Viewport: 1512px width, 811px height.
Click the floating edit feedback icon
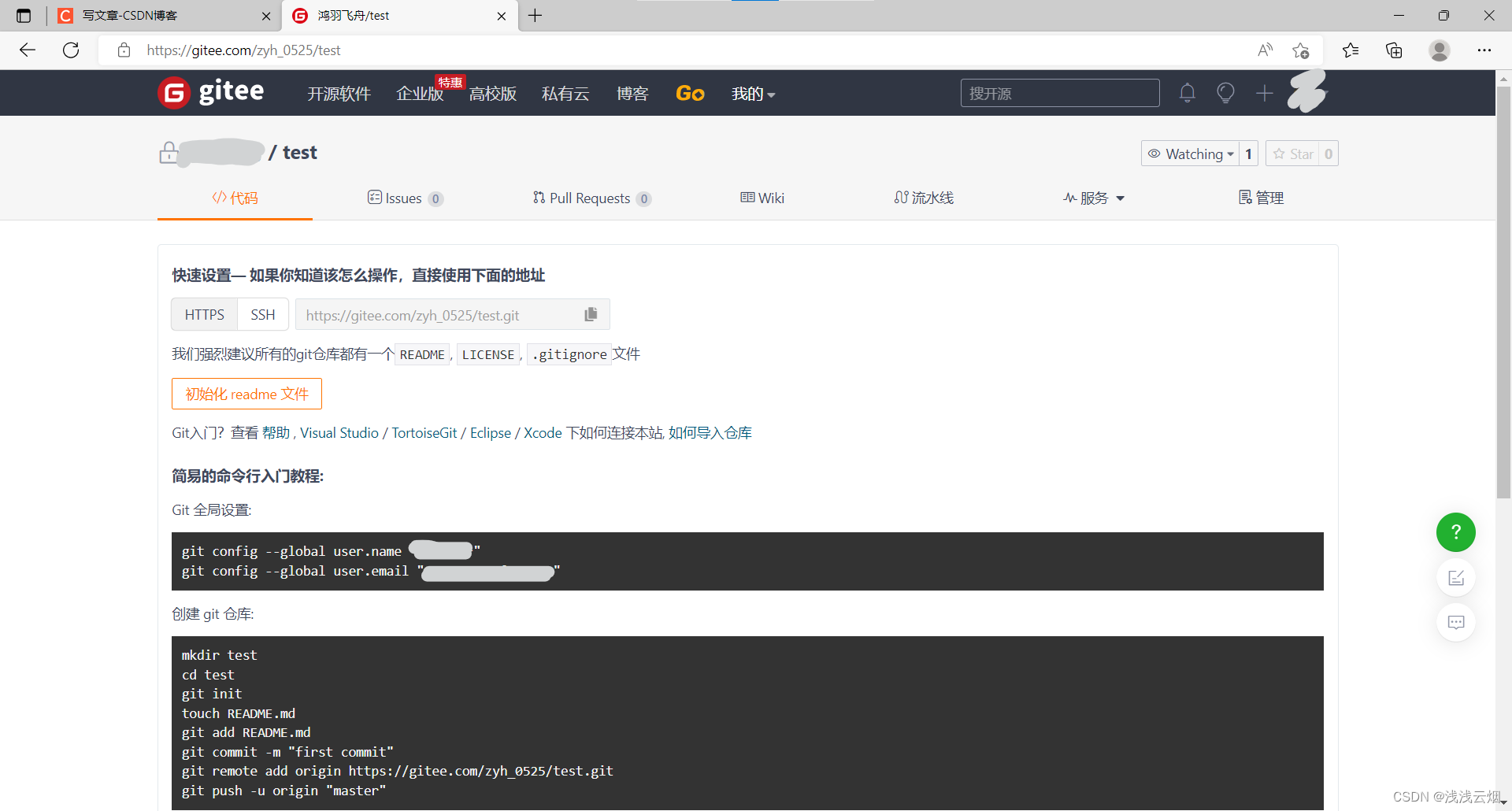click(x=1456, y=578)
